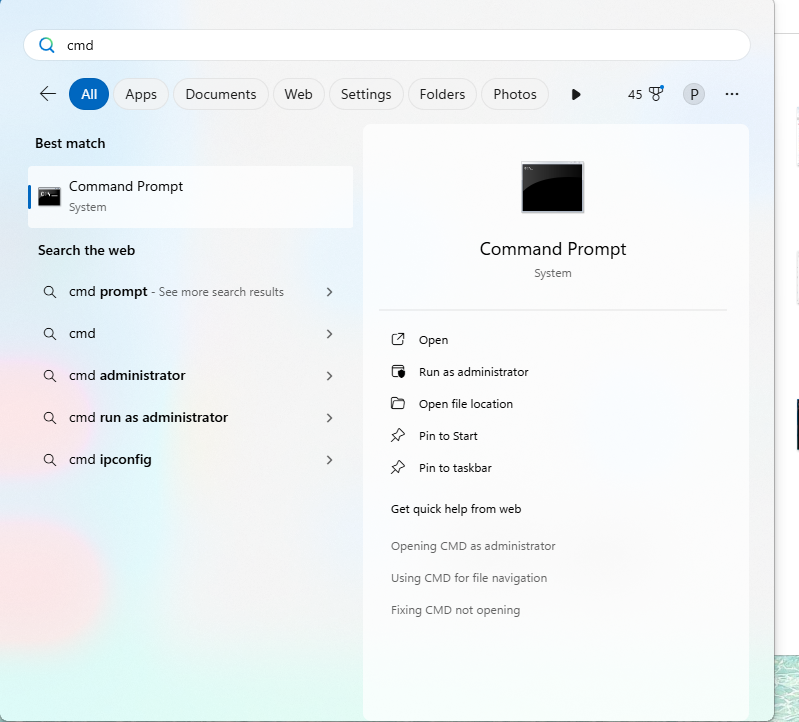Pin Command Prompt to taskbar
The height and width of the screenshot is (722, 799).
coord(455,468)
